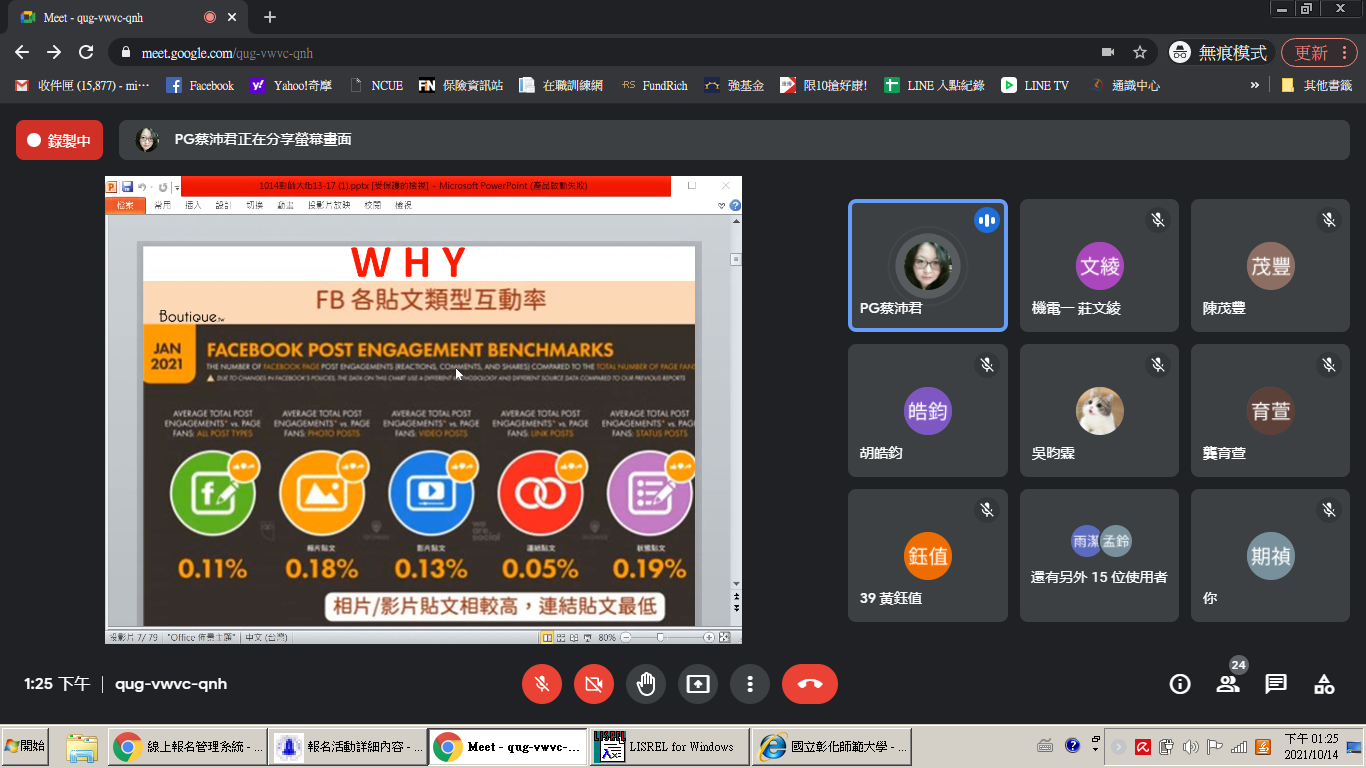Screen dimensions: 1366x768
Task: Go forward in Chrome
Action: point(54,52)
